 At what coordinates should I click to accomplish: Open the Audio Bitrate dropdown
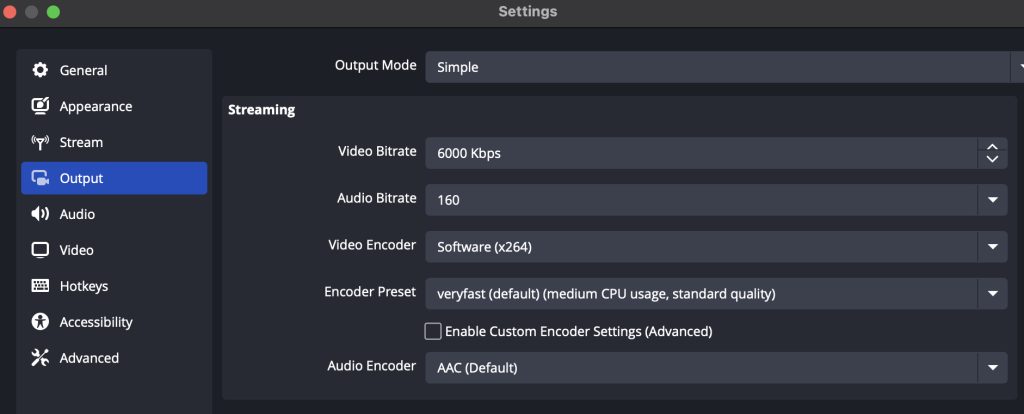coord(716,200)
